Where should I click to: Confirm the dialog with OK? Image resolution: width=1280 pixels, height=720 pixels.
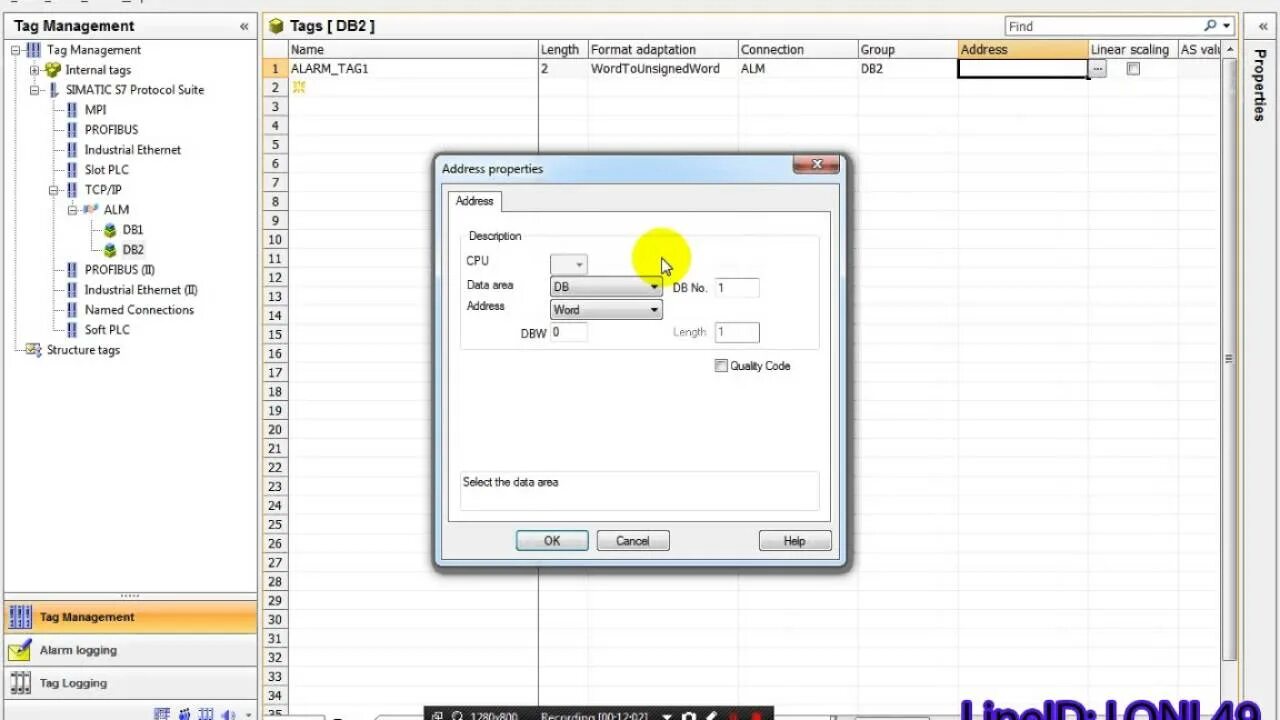tap(552, 541)
